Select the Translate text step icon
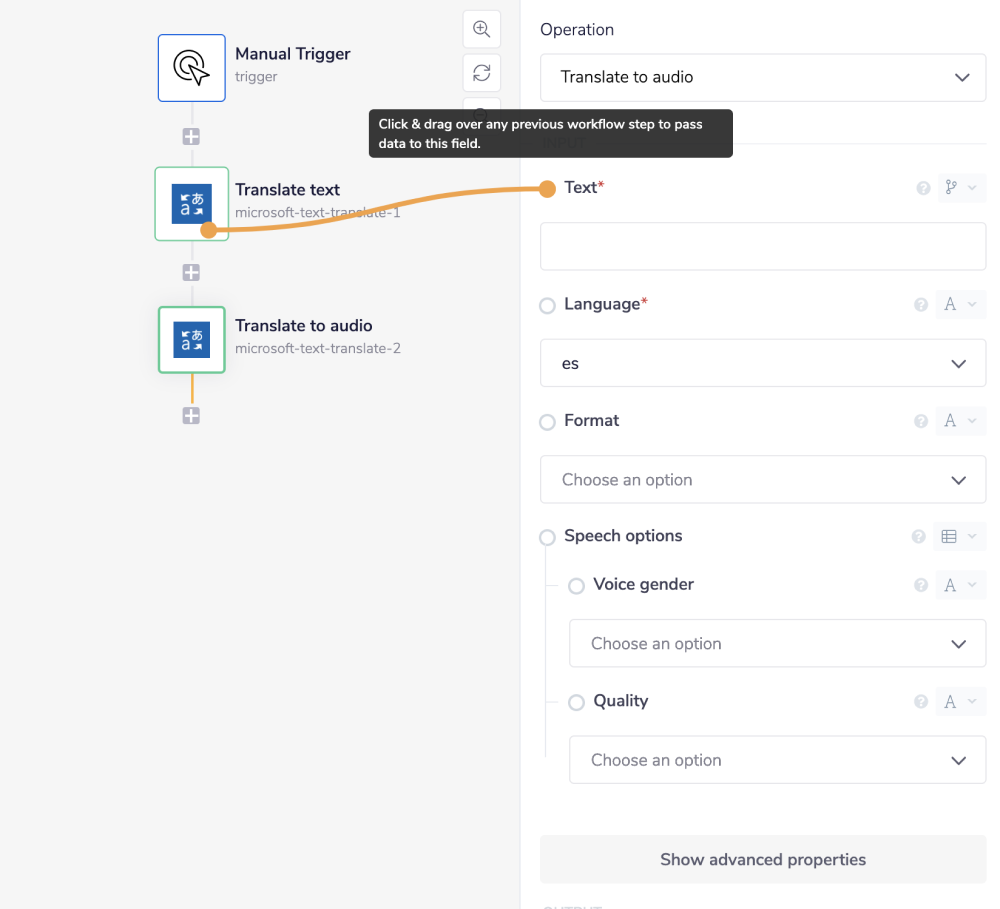Screen dimensions: 1000x909 tap(191, 204)
